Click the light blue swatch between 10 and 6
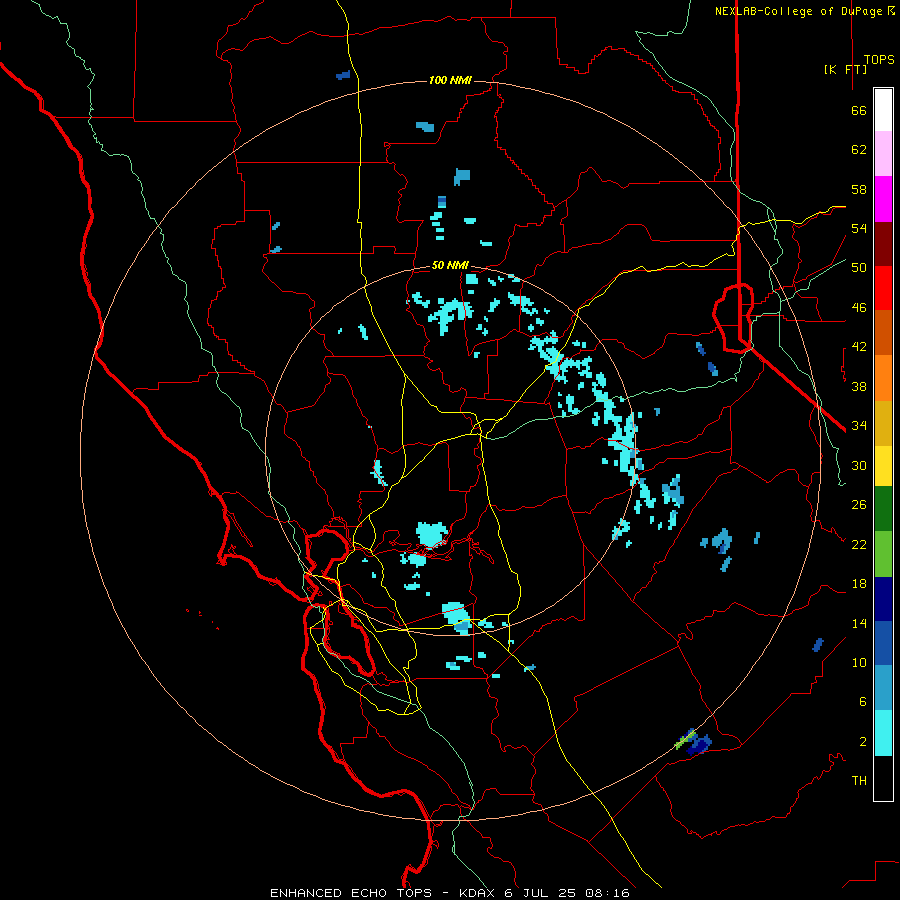The width and height of the screenshot is (900, 900). 883,688
